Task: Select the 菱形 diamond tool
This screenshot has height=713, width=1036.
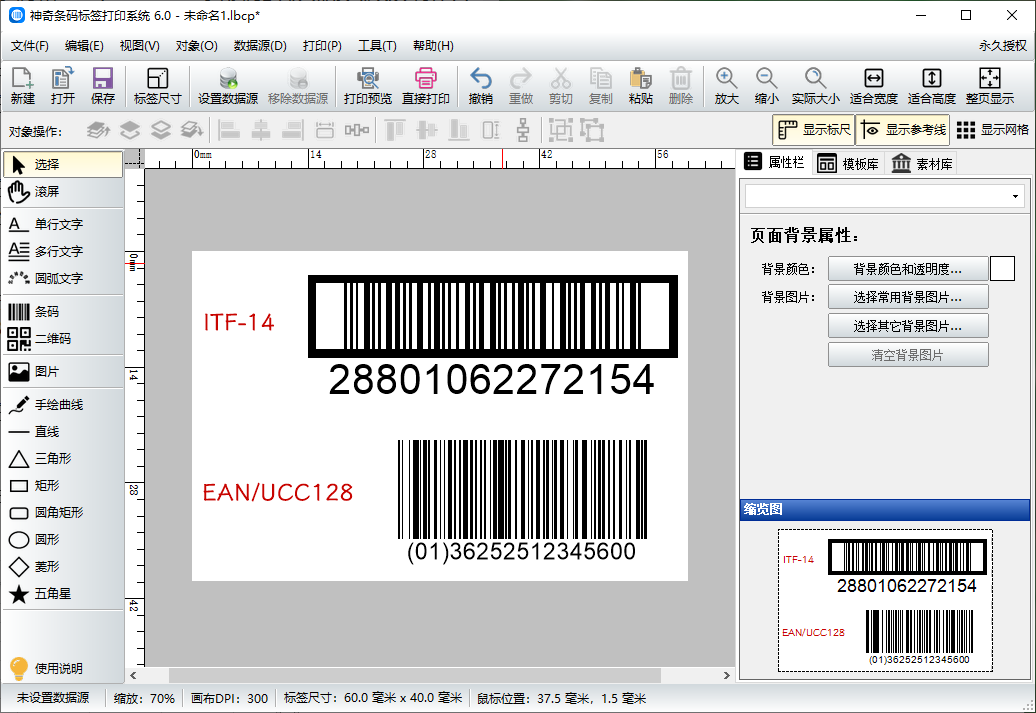Action: 63,567
